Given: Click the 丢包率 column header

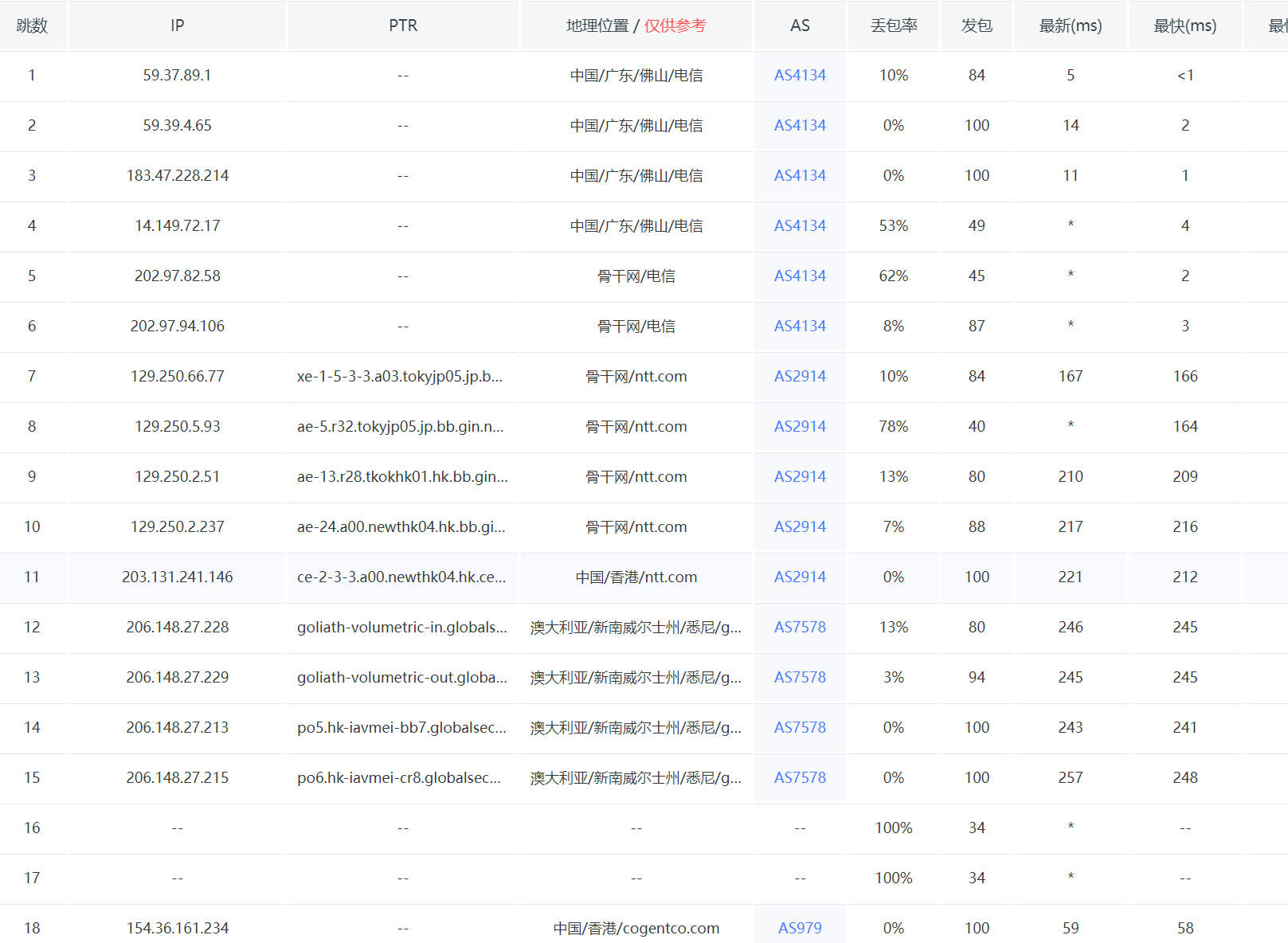Looking at the screenshot, I should coord(894,25).
